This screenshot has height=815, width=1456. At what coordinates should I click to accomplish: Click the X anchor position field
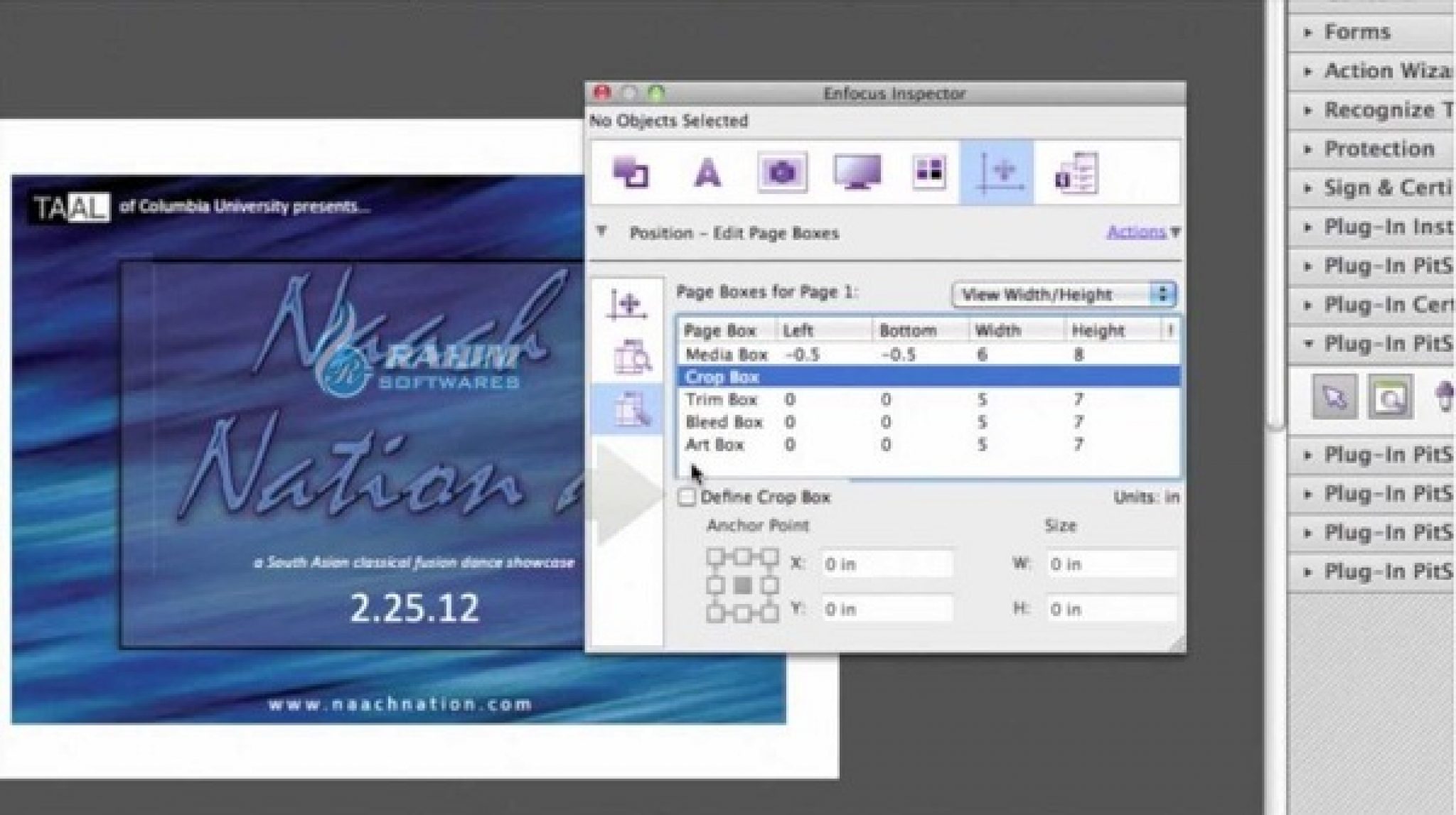[886, 564]
